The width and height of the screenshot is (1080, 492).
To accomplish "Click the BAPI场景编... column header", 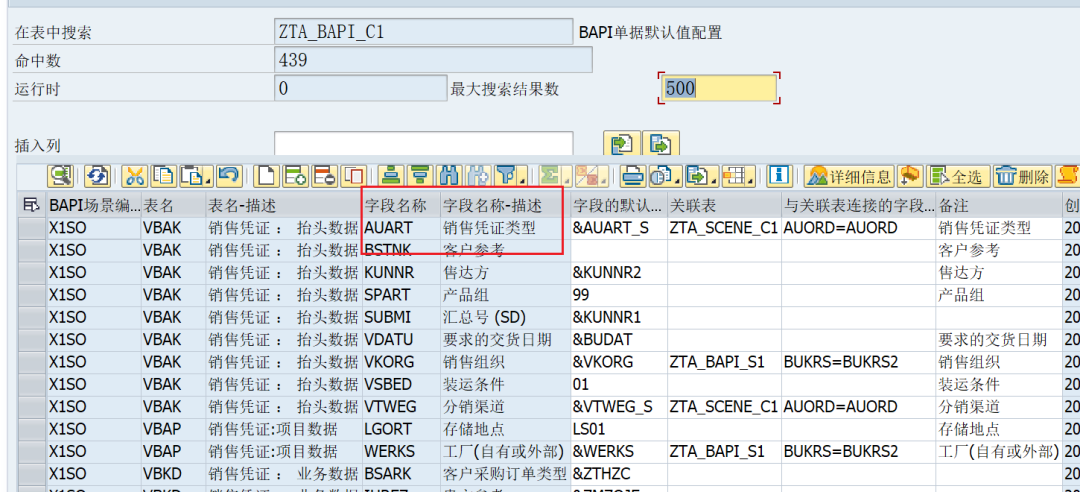I will (x=94, y=205).
